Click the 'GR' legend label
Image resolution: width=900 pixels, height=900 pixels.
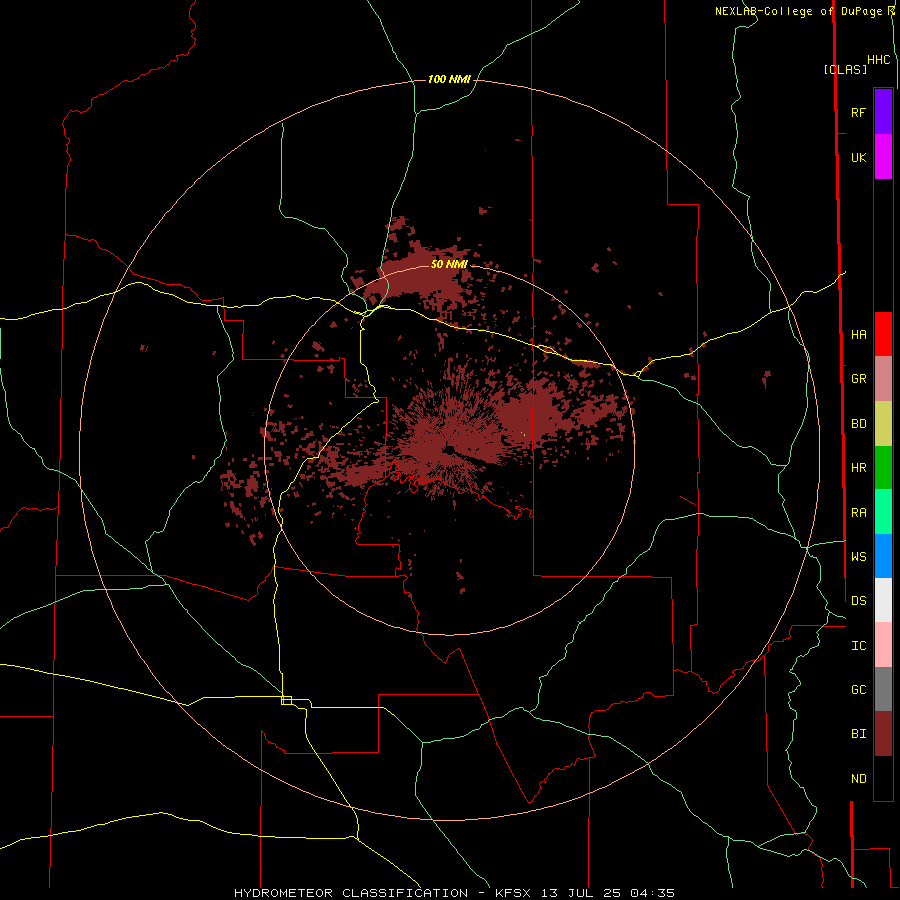pyautogui.click(x=858, y=379)
